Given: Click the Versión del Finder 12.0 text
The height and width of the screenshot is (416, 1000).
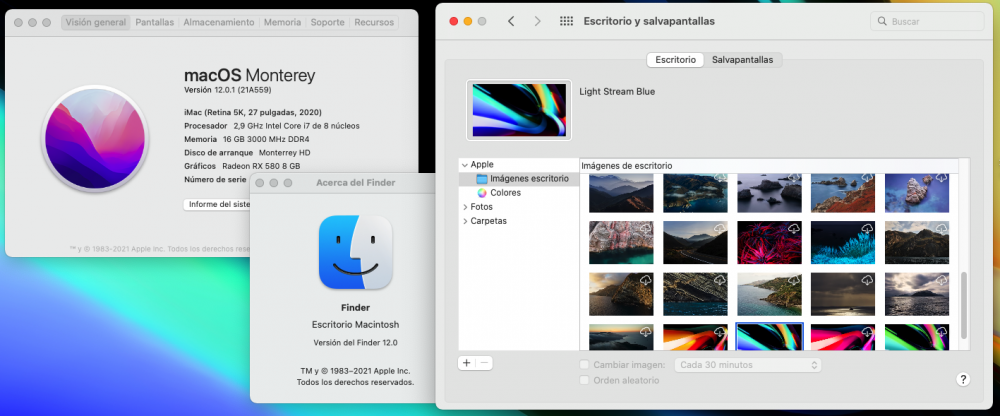Looking at the screenshot, I should [355, 343].
